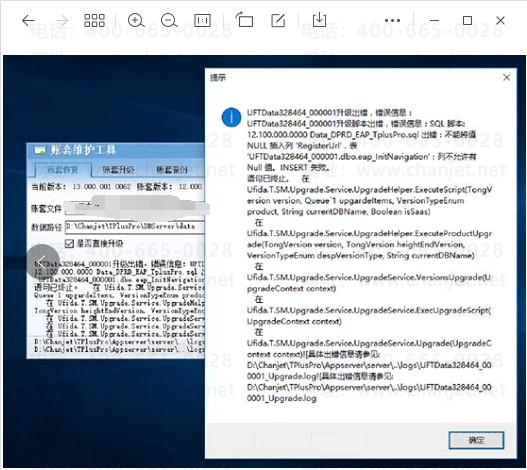Rotate the image using the rotate icon
The image size is (527, 470).
(244, 19)
